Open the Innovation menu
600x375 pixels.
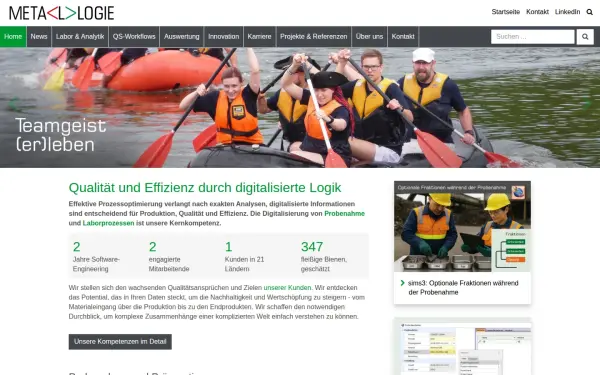[223, 37]
